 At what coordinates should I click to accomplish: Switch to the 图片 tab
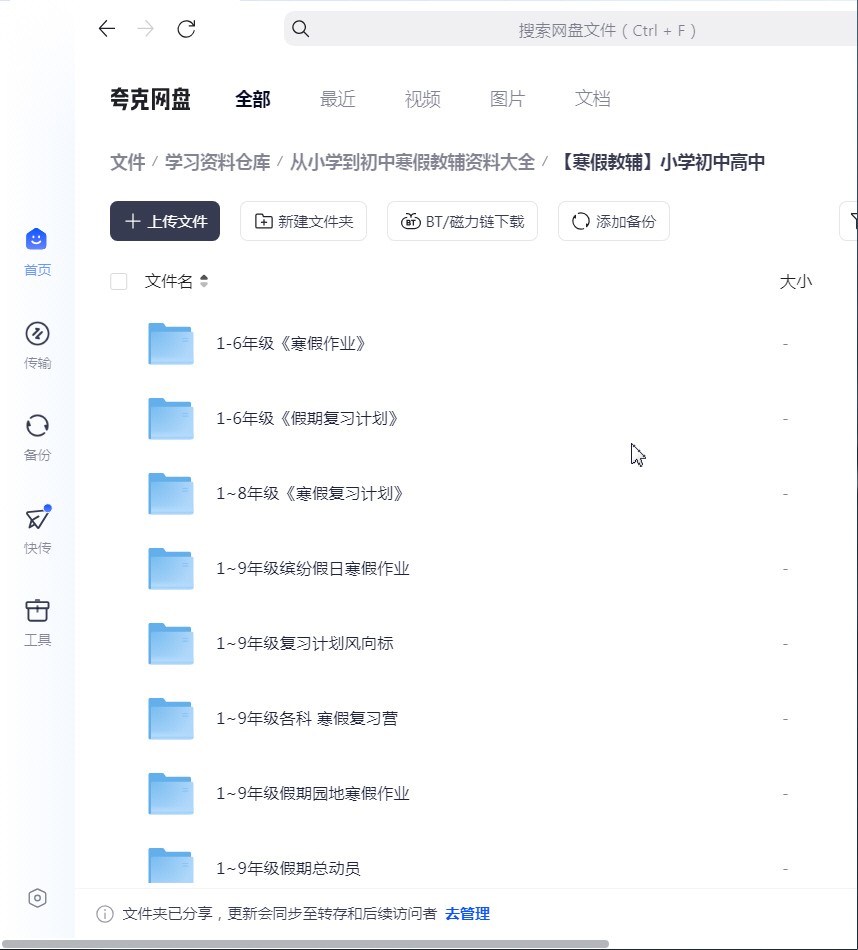pos(507,99)
